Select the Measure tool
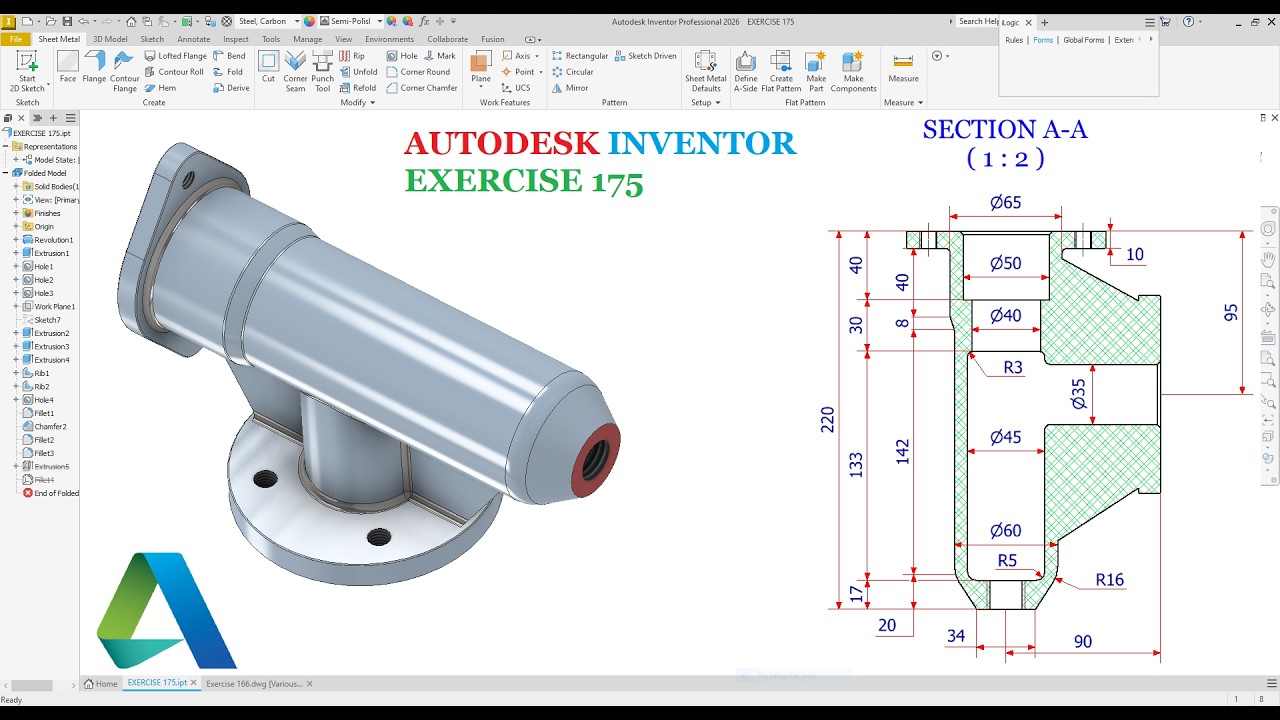This screenshot has height=720, width=1280. click(903, 66)
